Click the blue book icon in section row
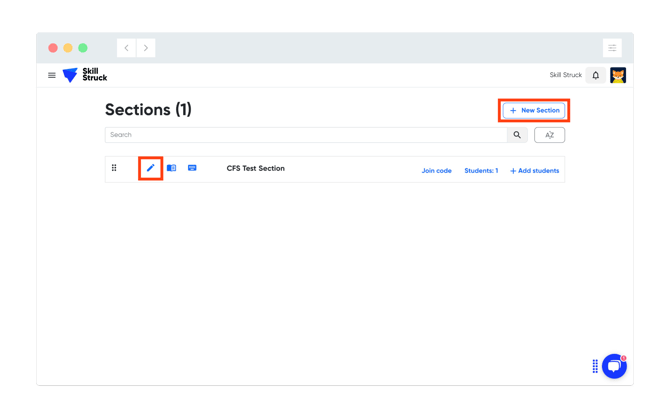The image size is (670, 418). coord(171,168)
